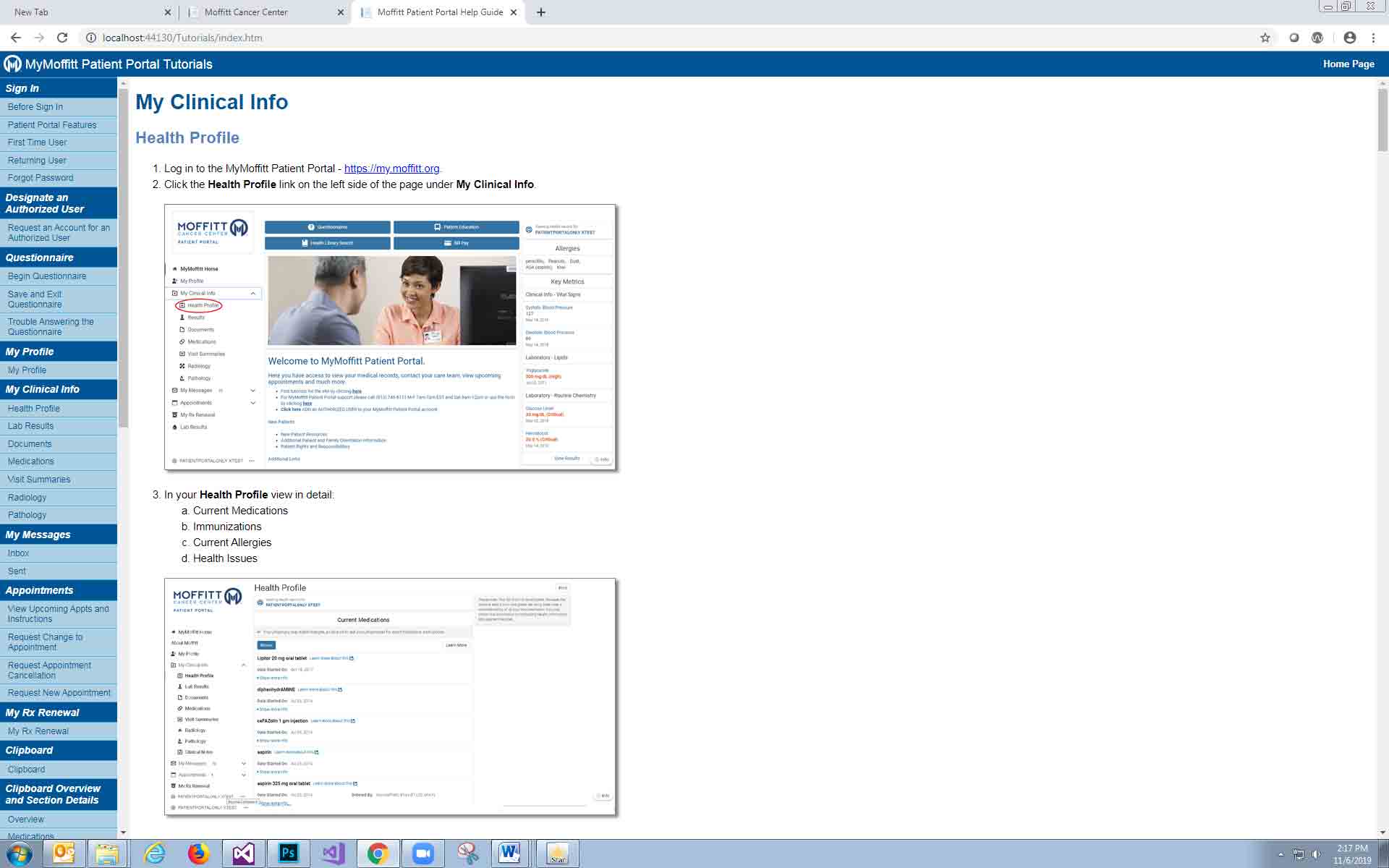This screenshot has height=868, width=1389.
Task: Select Request New Appointment sidebar item
Action: coord(59,693)
